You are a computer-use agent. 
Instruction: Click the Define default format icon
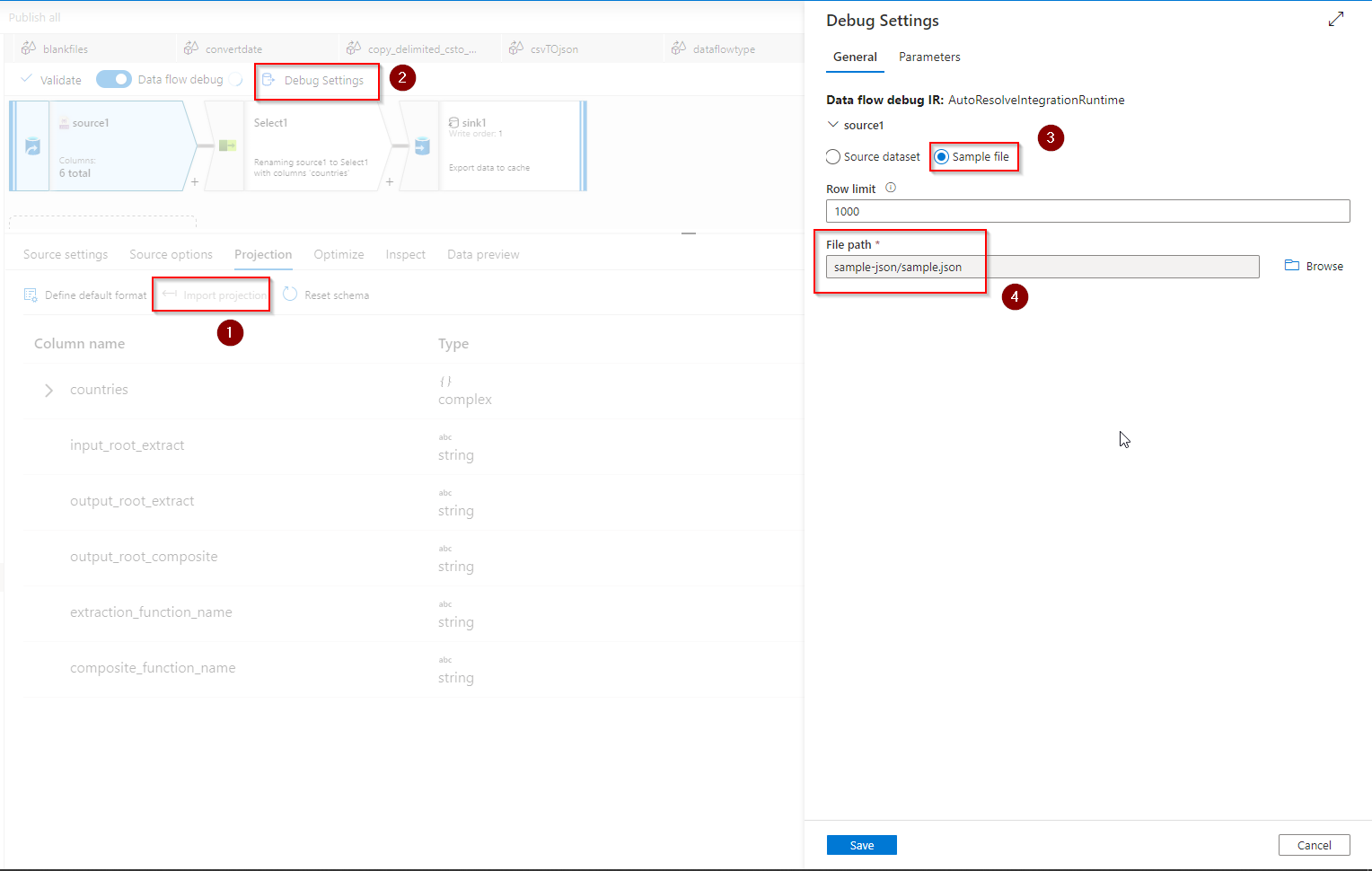(x=31, y=295)
